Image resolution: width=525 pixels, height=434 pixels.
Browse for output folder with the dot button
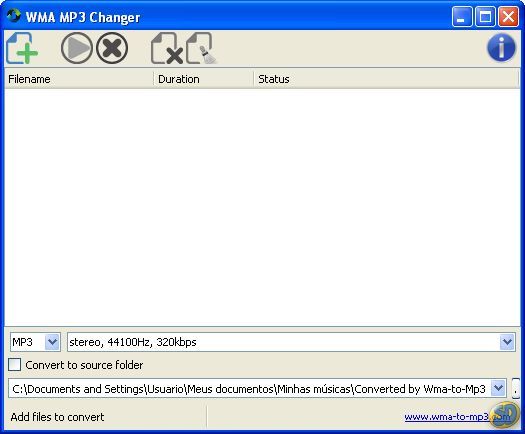coord(516,388)
